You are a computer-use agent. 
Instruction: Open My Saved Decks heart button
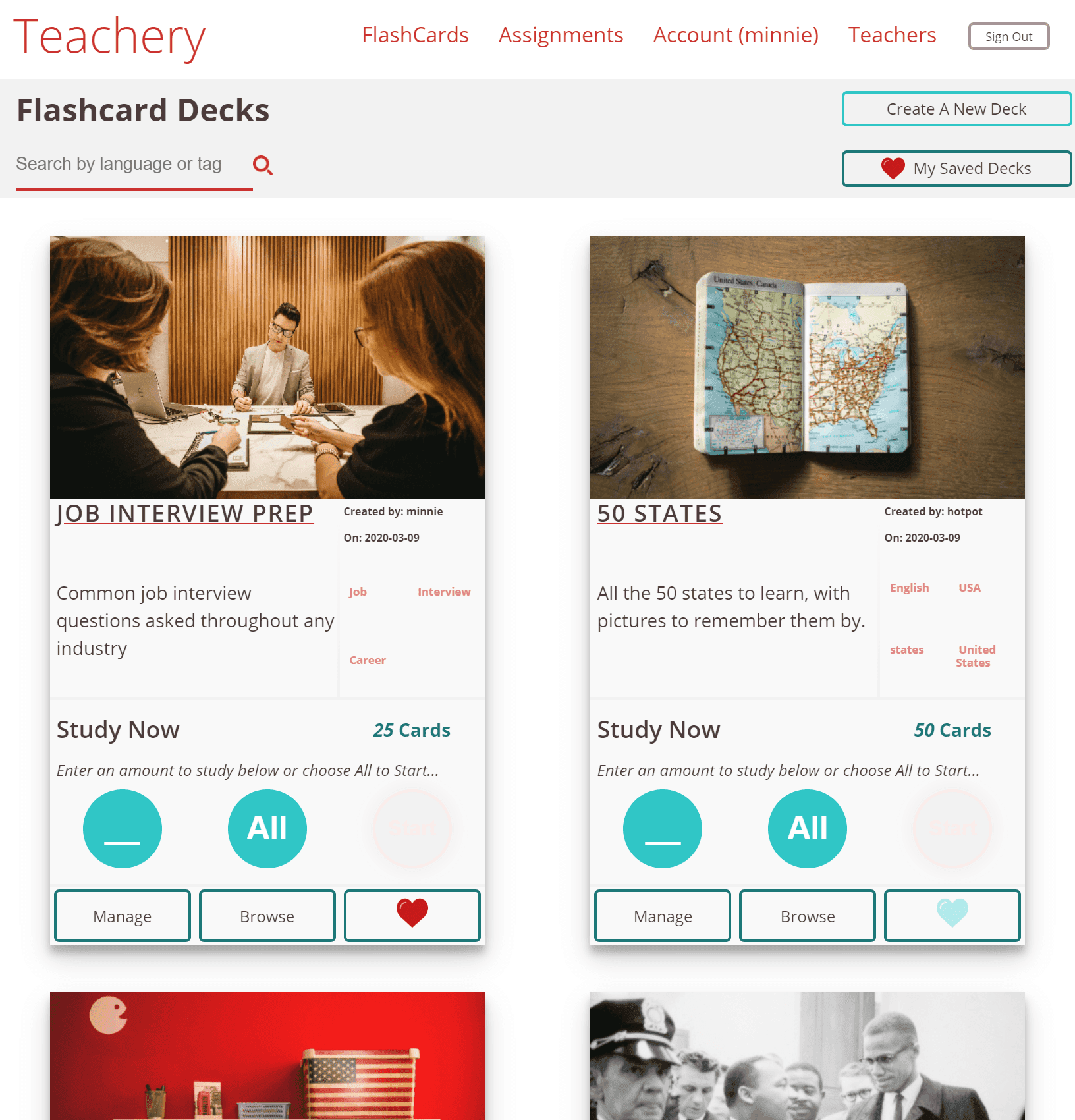(956, 169)
